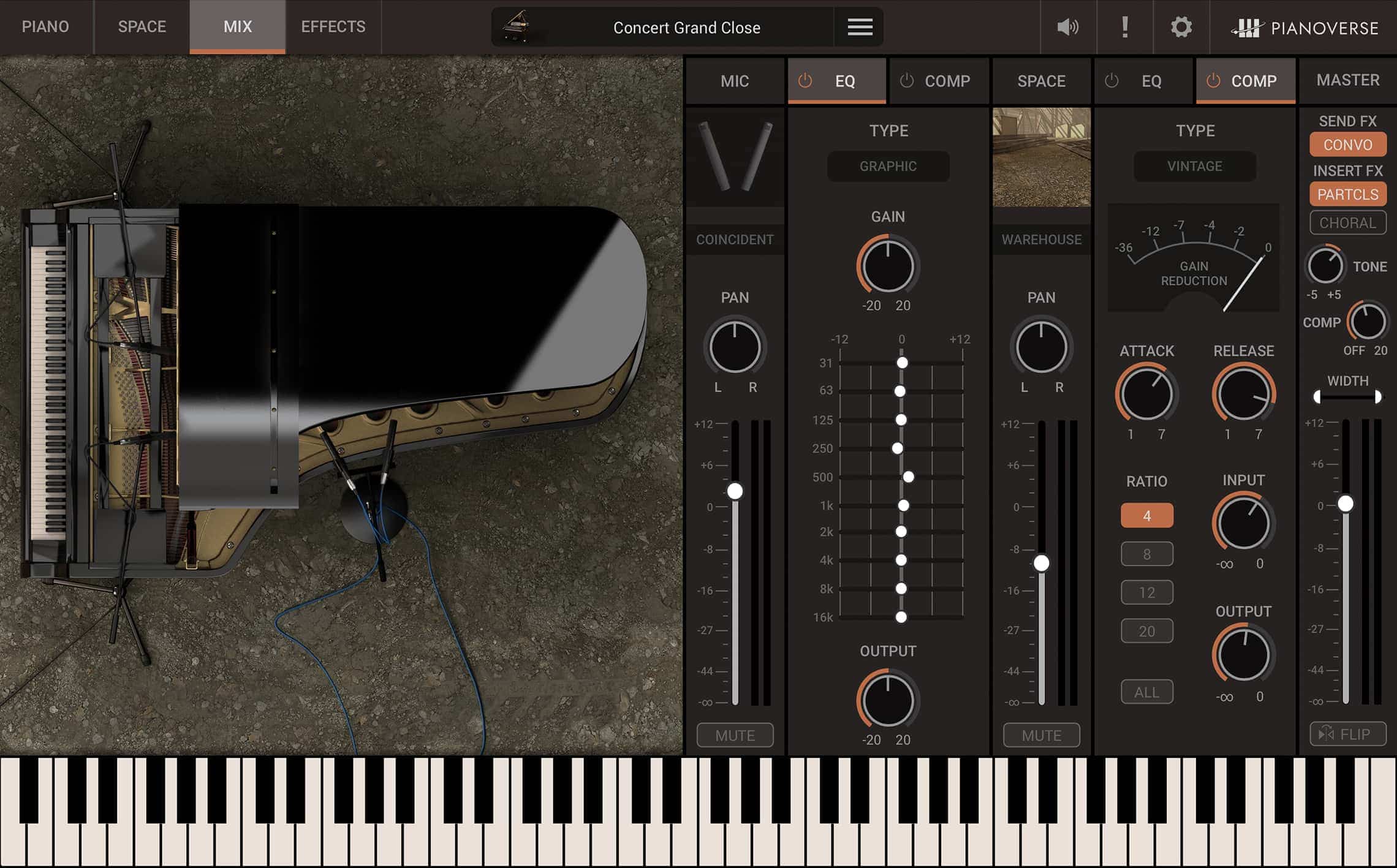Open the preset hamburger menu
The width and height of the screenshot is (1397, 868).
858,28
